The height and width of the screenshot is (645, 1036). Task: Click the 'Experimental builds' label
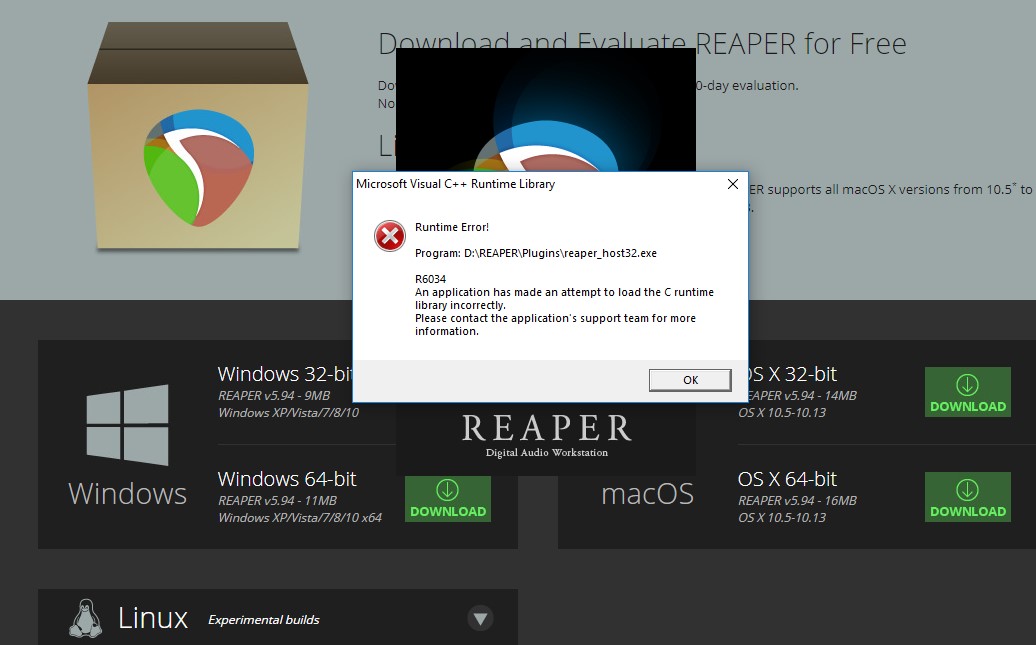[264, 620]
